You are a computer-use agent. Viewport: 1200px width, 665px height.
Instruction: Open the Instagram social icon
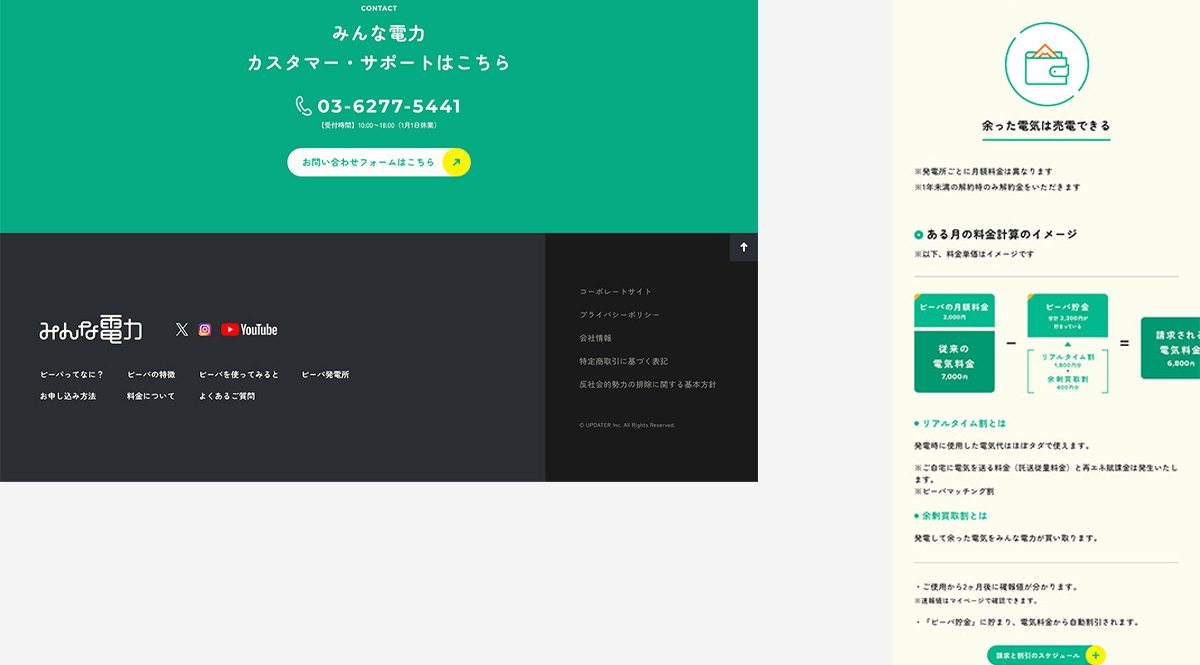coord(205,329)
